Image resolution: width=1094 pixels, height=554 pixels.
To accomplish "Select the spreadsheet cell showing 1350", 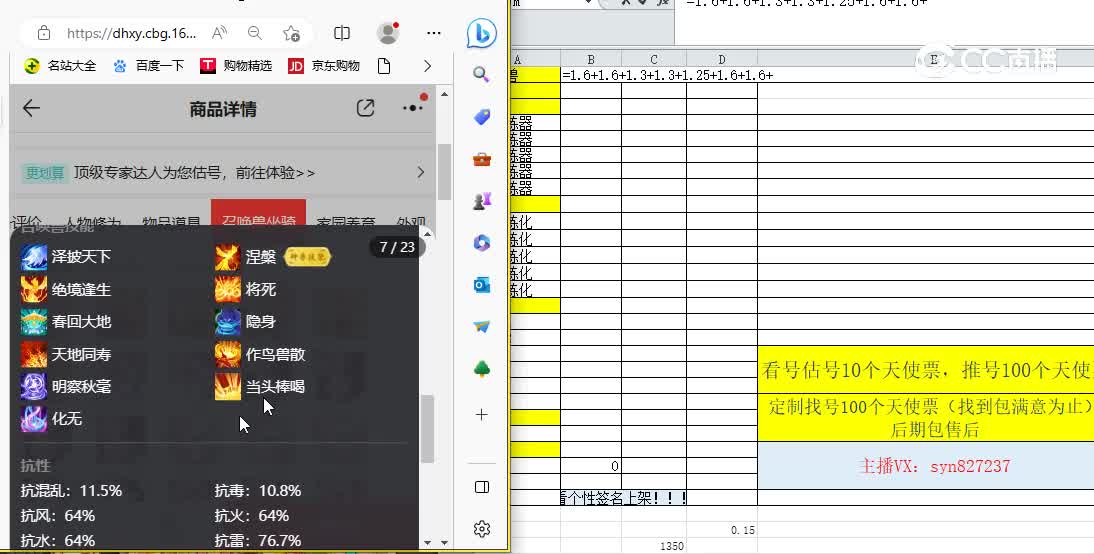I will [654, 546].
